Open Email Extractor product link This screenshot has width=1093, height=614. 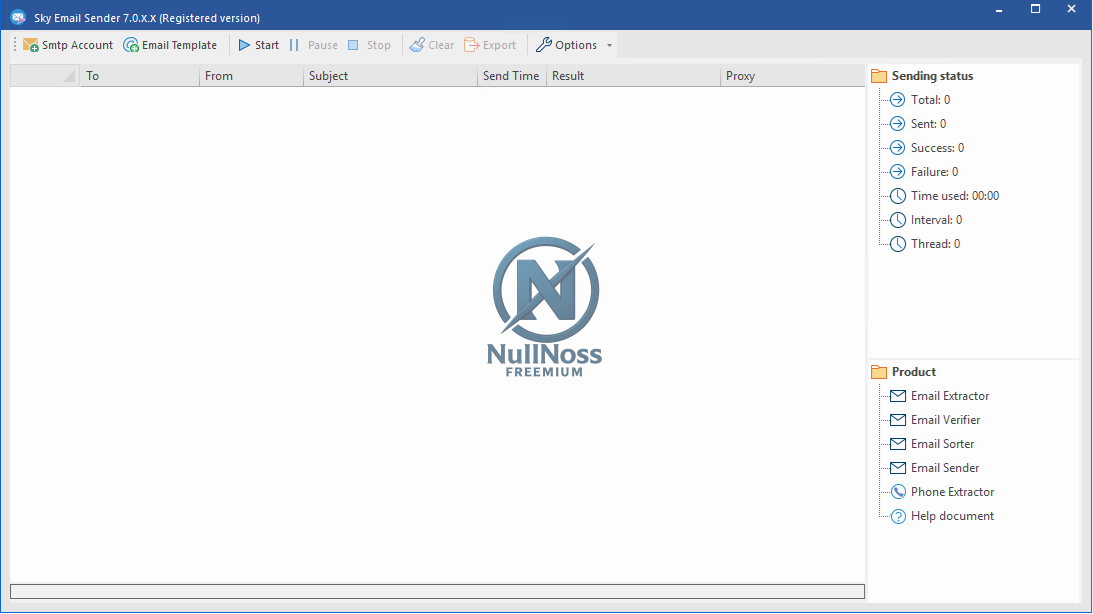coord(949,396)
